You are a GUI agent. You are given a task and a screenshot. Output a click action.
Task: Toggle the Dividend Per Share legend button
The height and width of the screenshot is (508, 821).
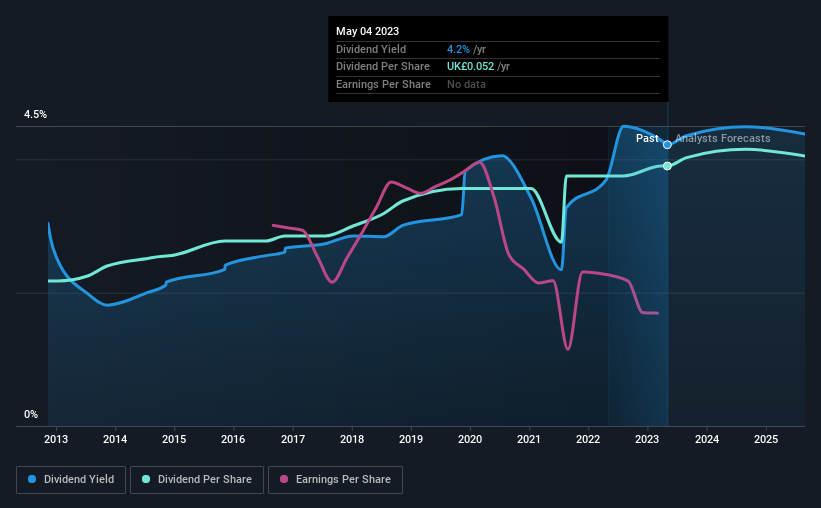pos(197,480)
